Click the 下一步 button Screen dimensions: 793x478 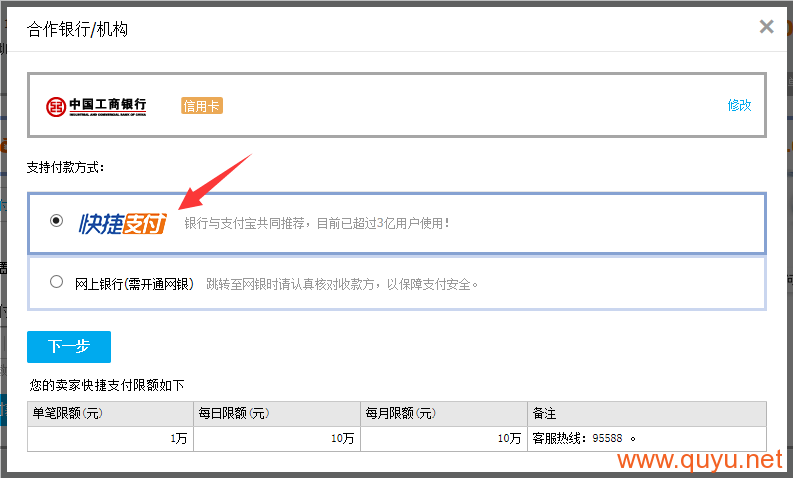(69, 346)
